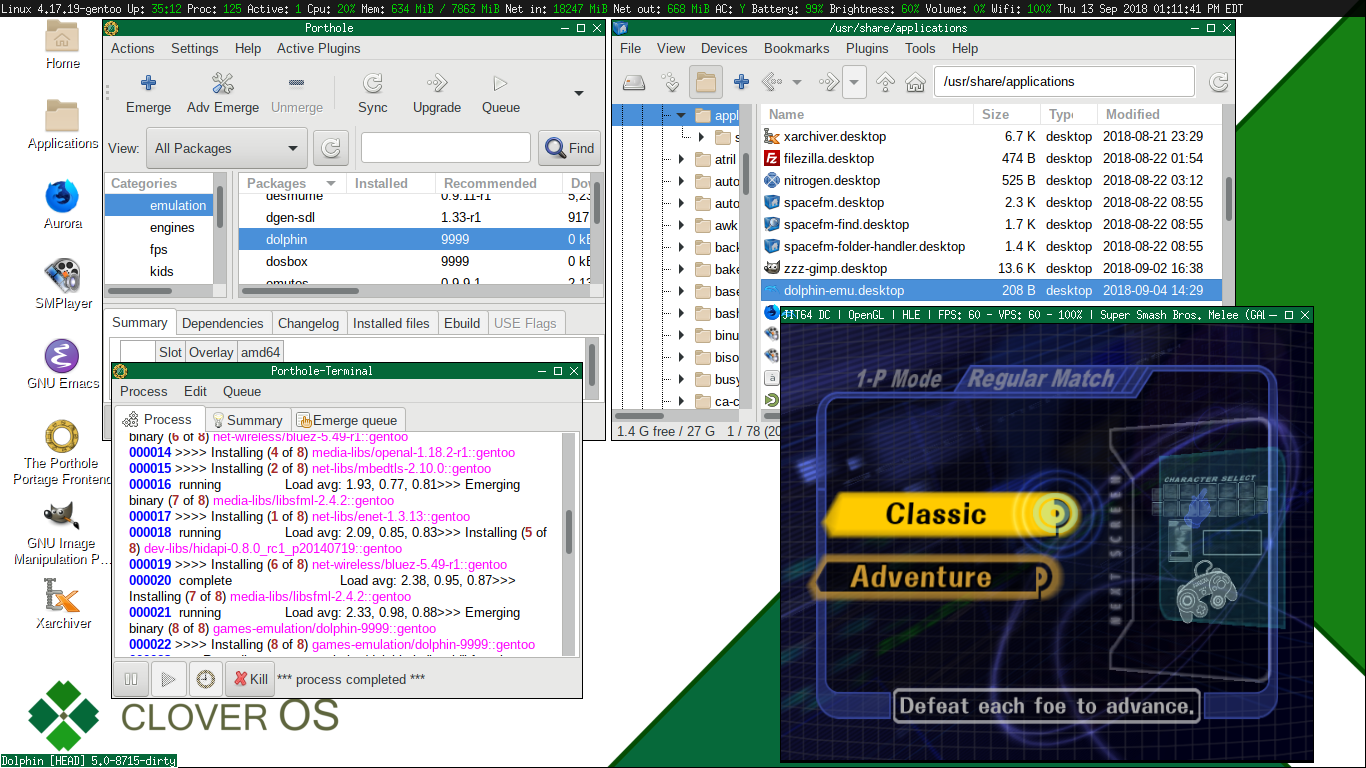Expand the busy folder in SpaceFM tree
This screenshot has height=768, width=1366.
point(681,379)
